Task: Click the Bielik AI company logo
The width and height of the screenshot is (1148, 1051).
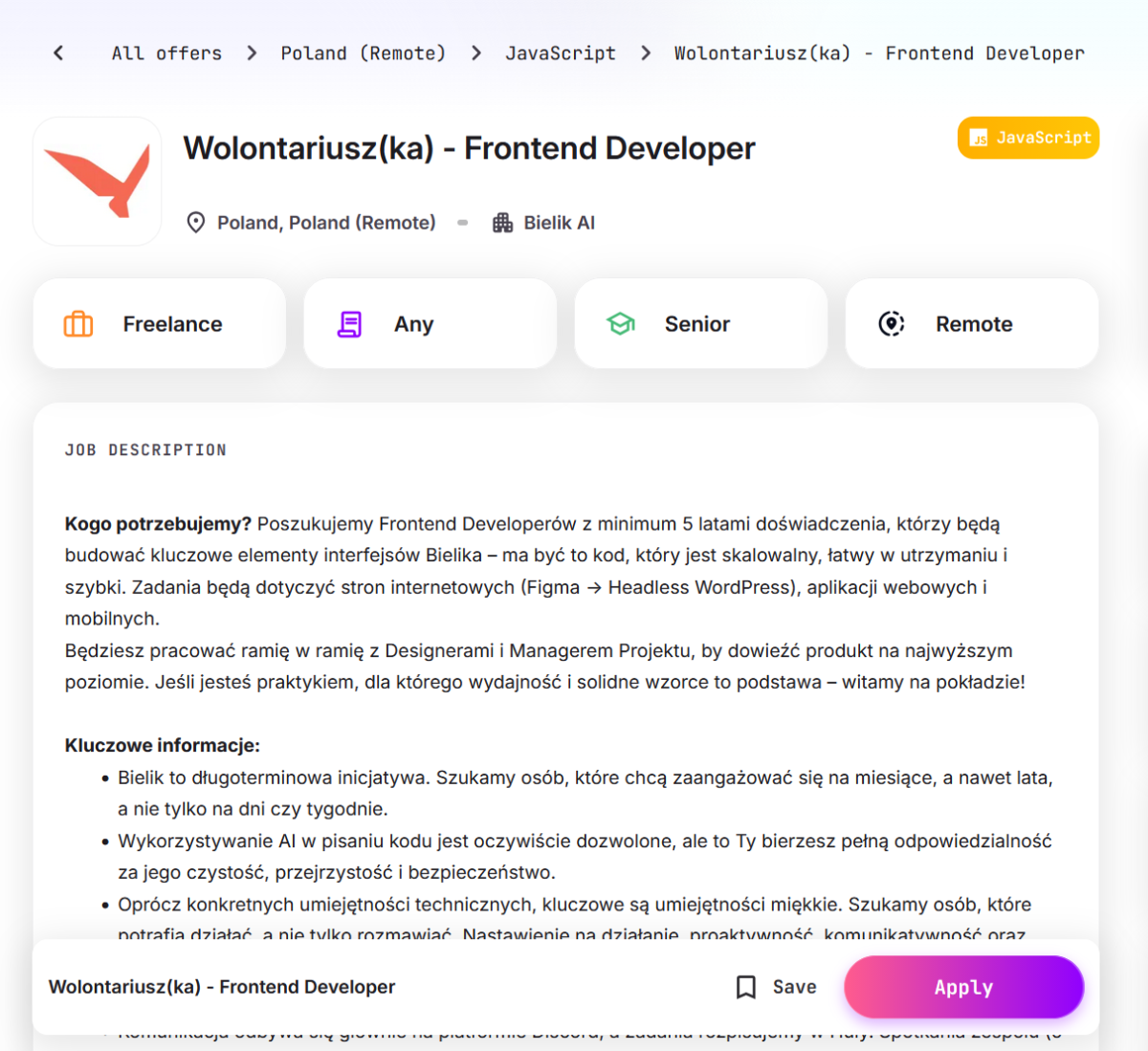Action: (x=98, y=182)
